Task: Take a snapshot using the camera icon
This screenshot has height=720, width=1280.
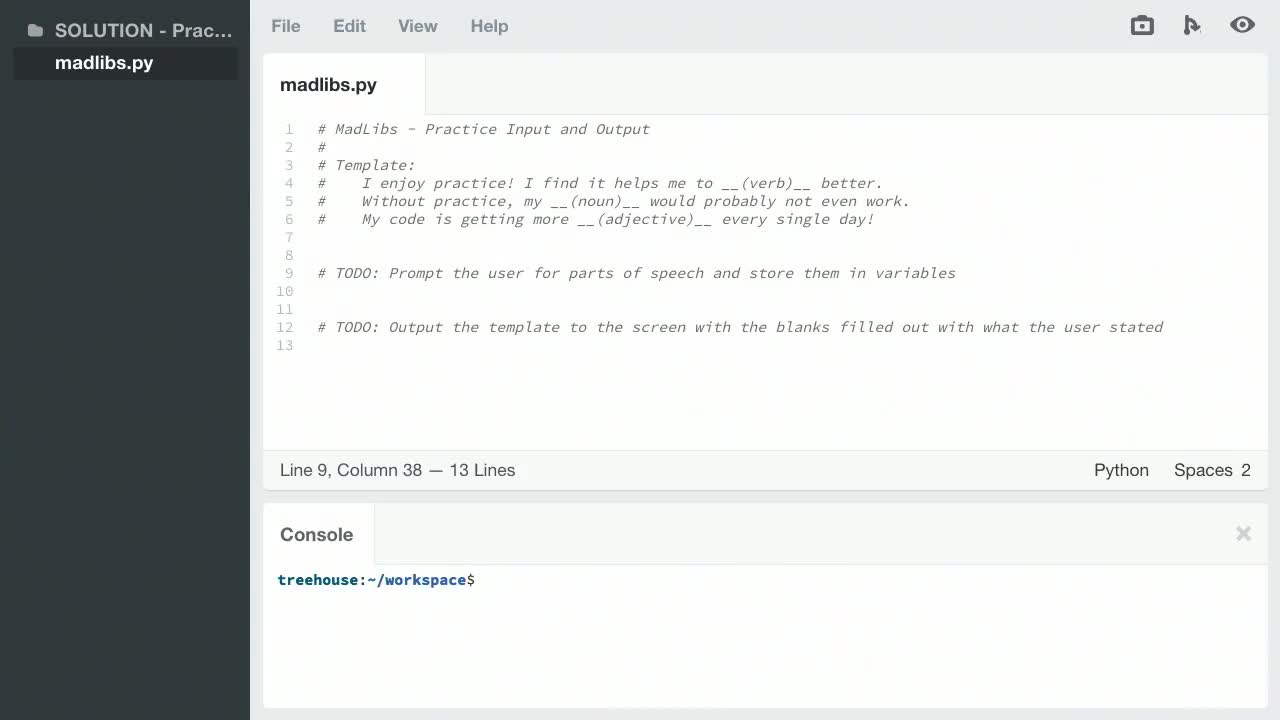Action: coord(1141,25)
